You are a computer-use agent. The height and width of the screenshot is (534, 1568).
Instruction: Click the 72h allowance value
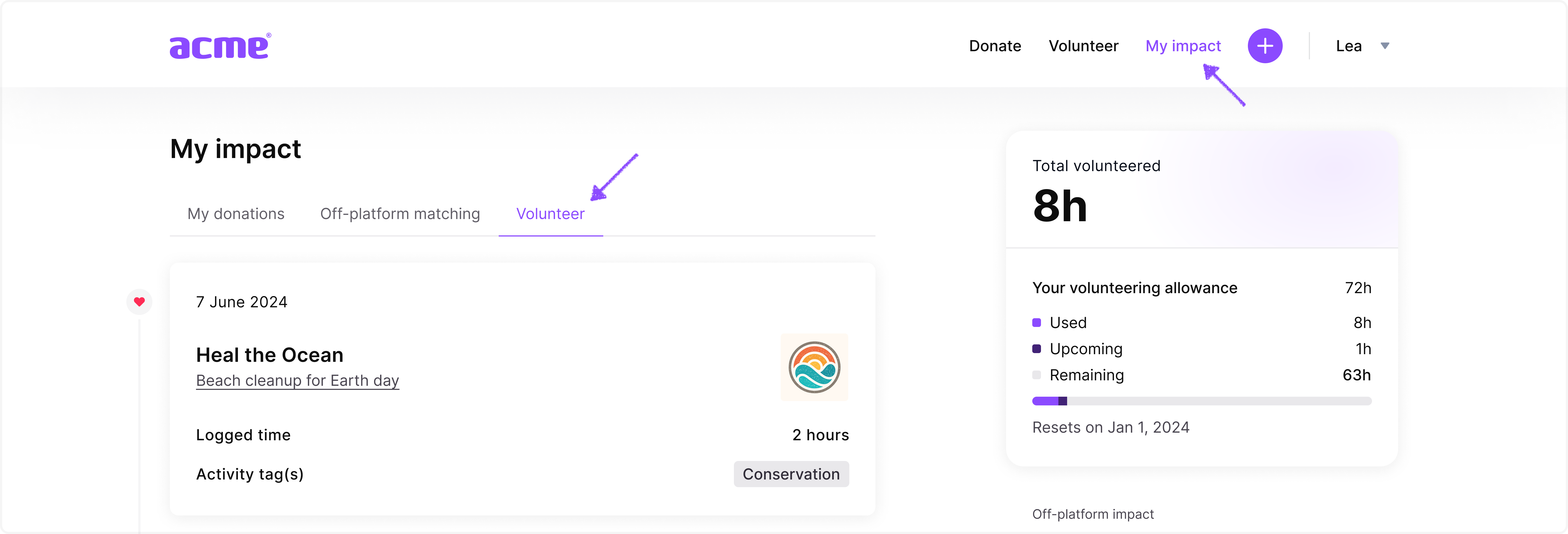[1358, 288]
